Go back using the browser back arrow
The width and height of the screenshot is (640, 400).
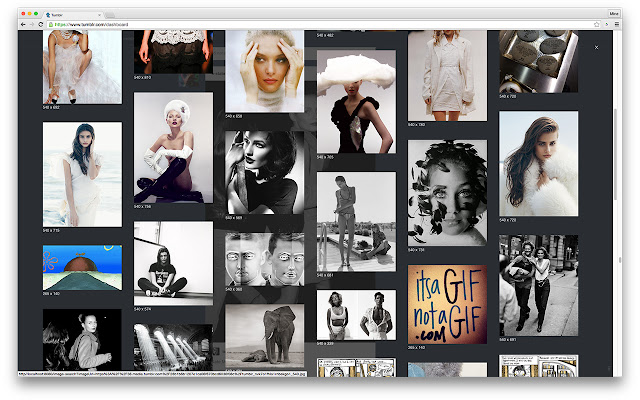tap(23, 24)
